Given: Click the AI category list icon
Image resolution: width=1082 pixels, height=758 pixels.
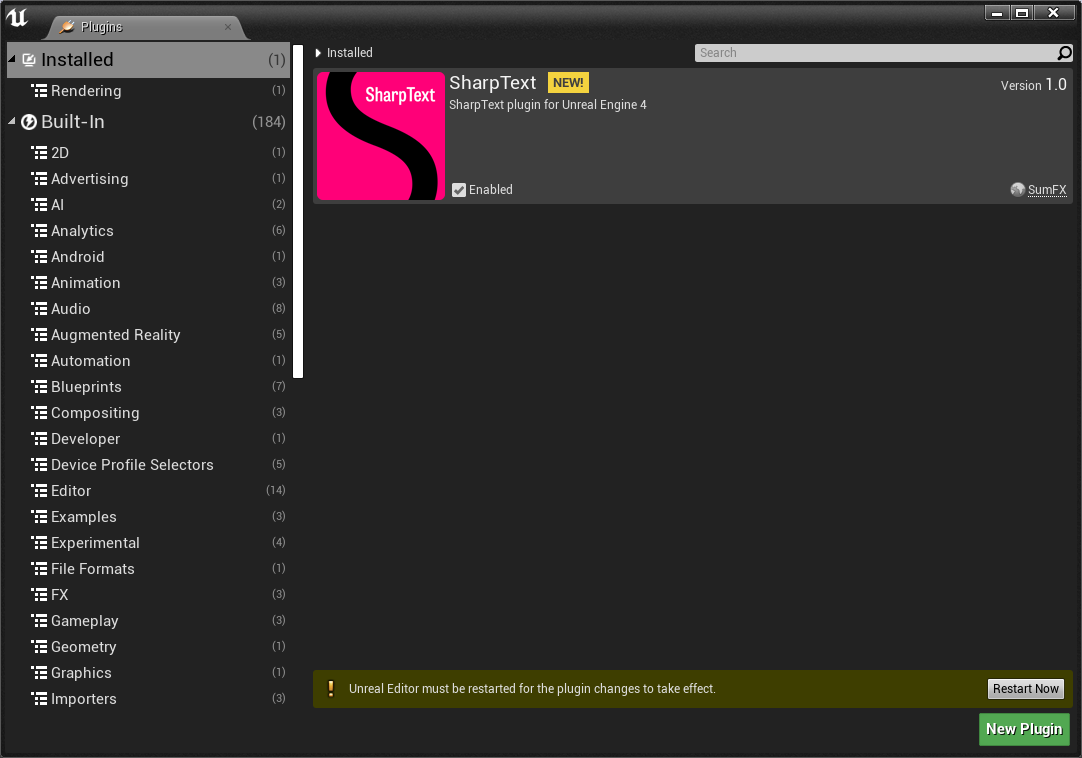Looking at the screenshot, I should pos(39,204).
